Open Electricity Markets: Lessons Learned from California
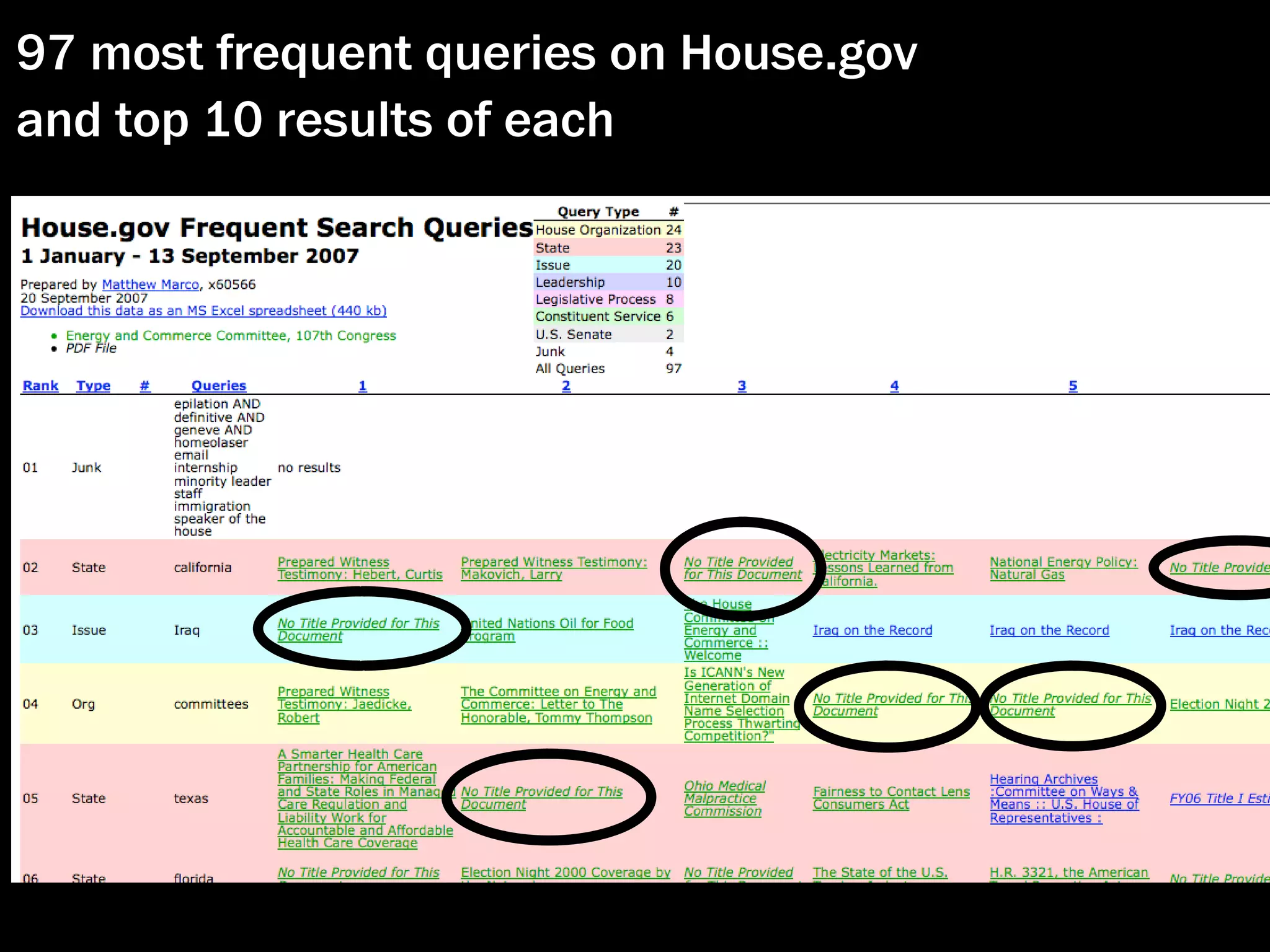 (883, 568)
